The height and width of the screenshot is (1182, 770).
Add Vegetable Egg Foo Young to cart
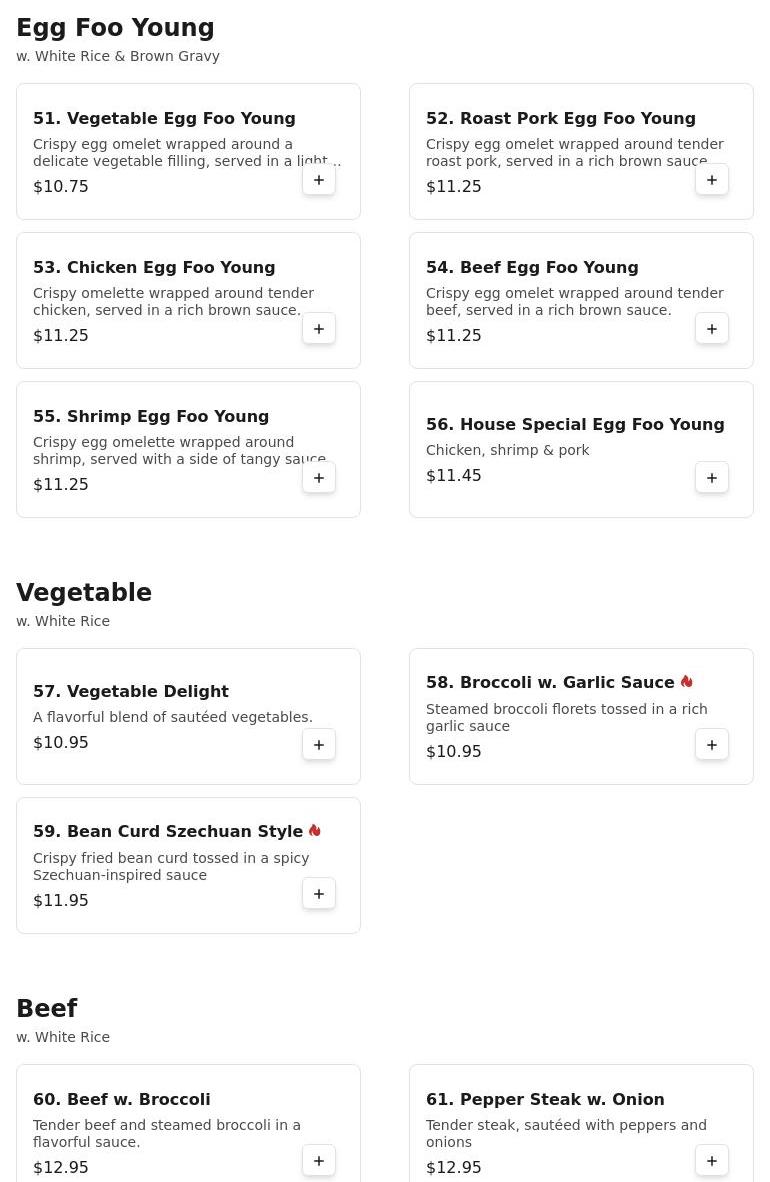tap(319, 180)
